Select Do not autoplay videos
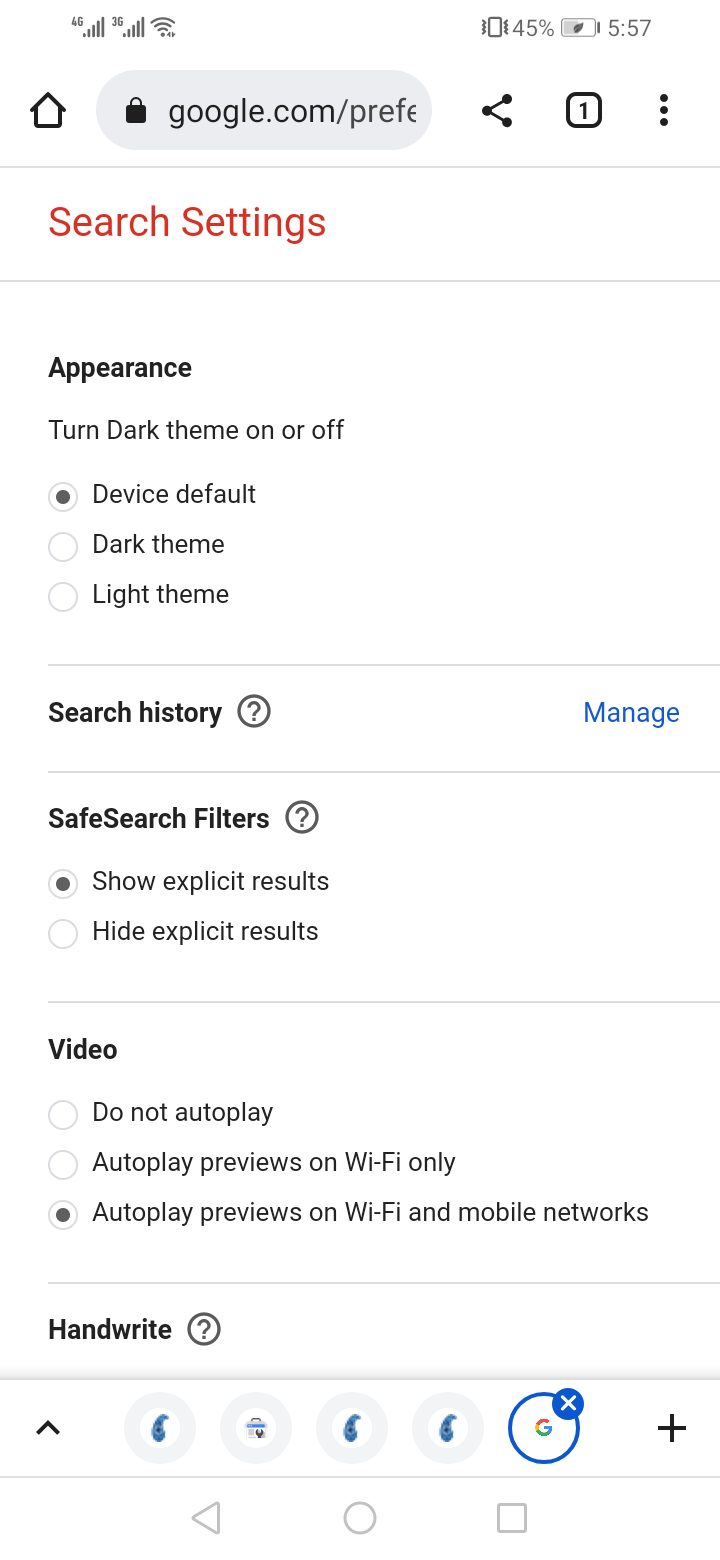The height and width of the screenshot is (1560, 720). pyautogui.click(x=63, y=1114)
